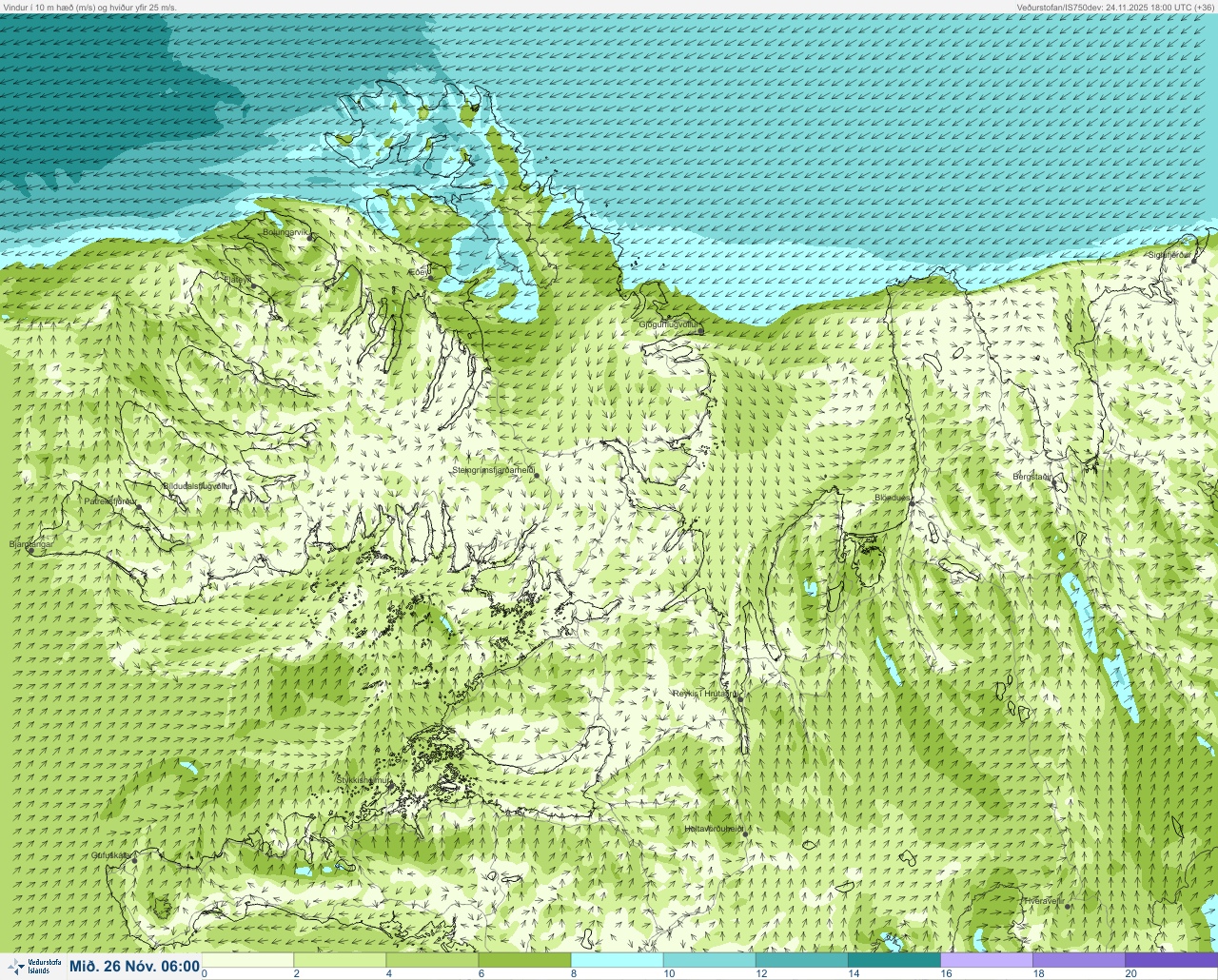Click the Gjögurflugvöllur station label

coord(669,324)
